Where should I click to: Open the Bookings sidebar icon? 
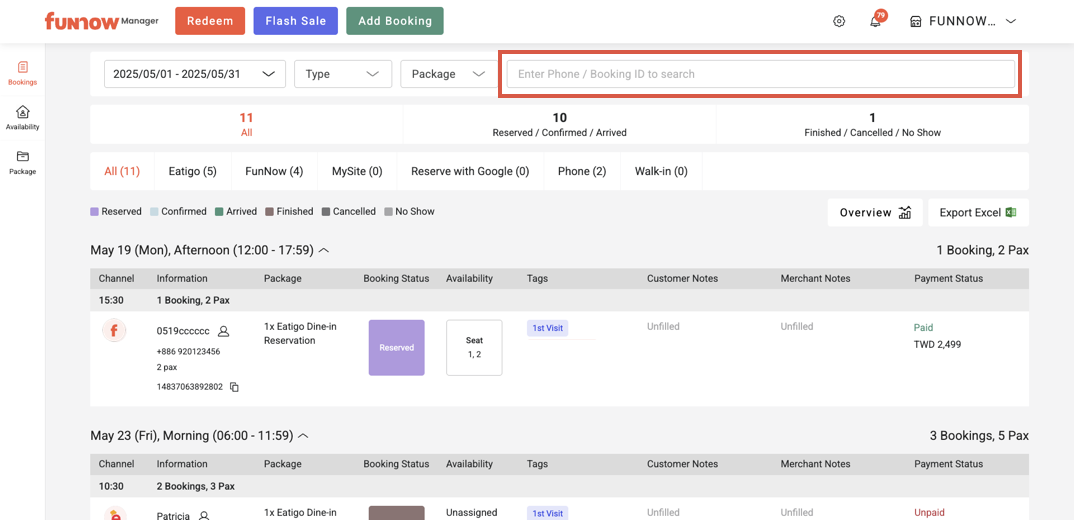pos(22,72)
